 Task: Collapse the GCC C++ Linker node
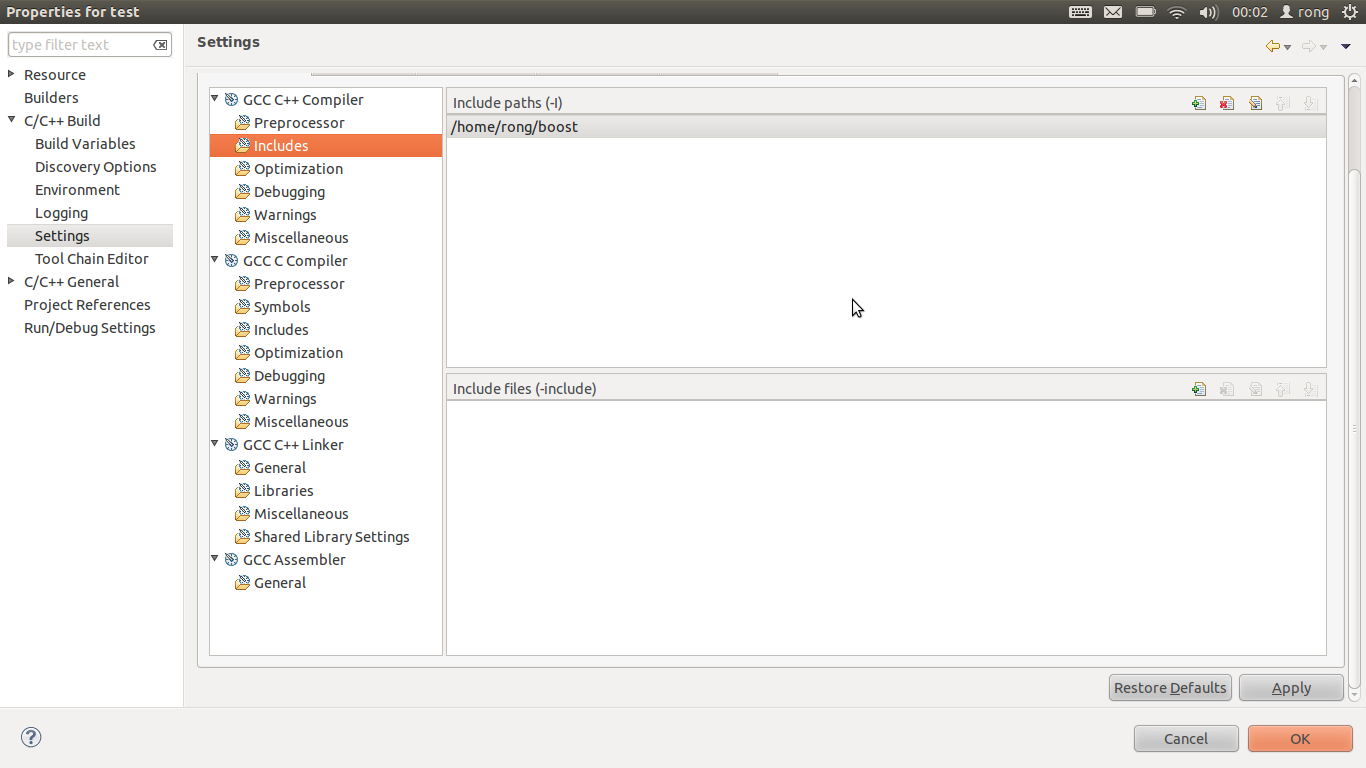[215, 444]
